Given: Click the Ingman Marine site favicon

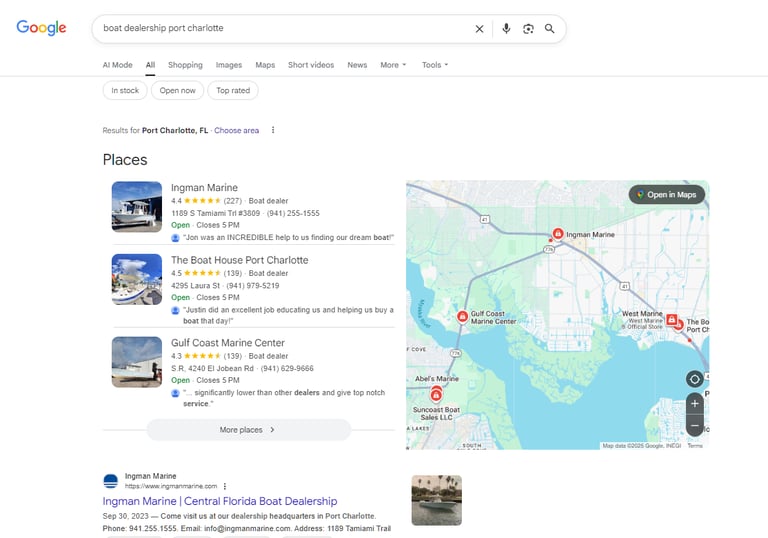Looking at the screenshot, I should pos(111,481).
